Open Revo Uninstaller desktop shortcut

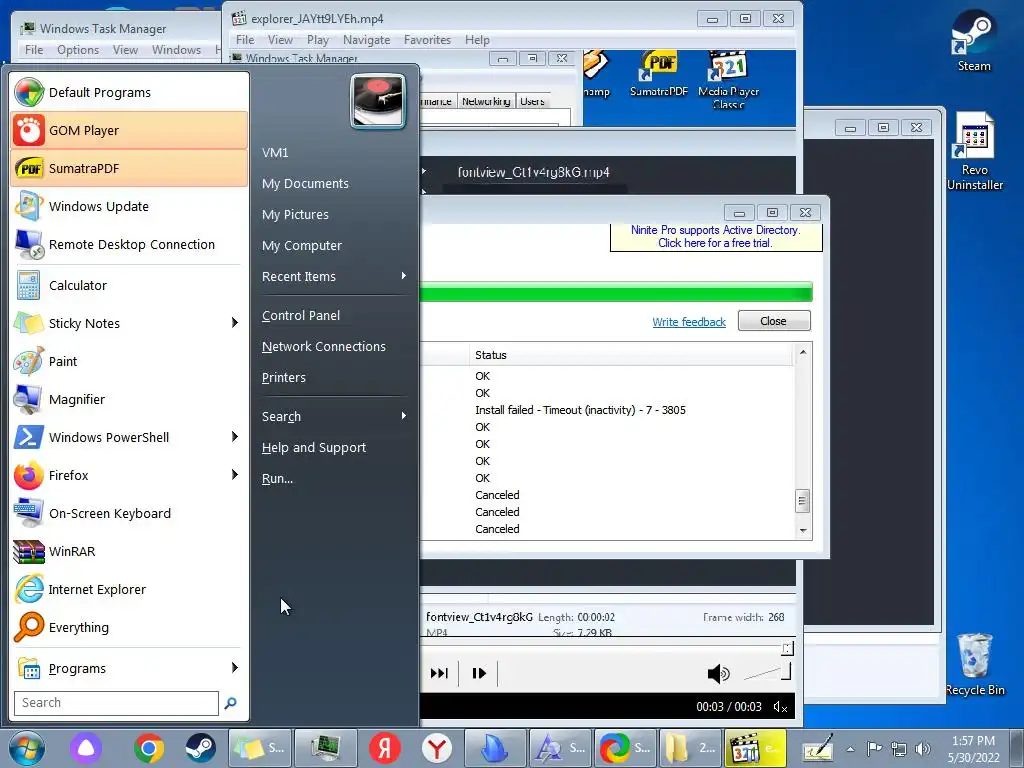[x=974, y=152]
